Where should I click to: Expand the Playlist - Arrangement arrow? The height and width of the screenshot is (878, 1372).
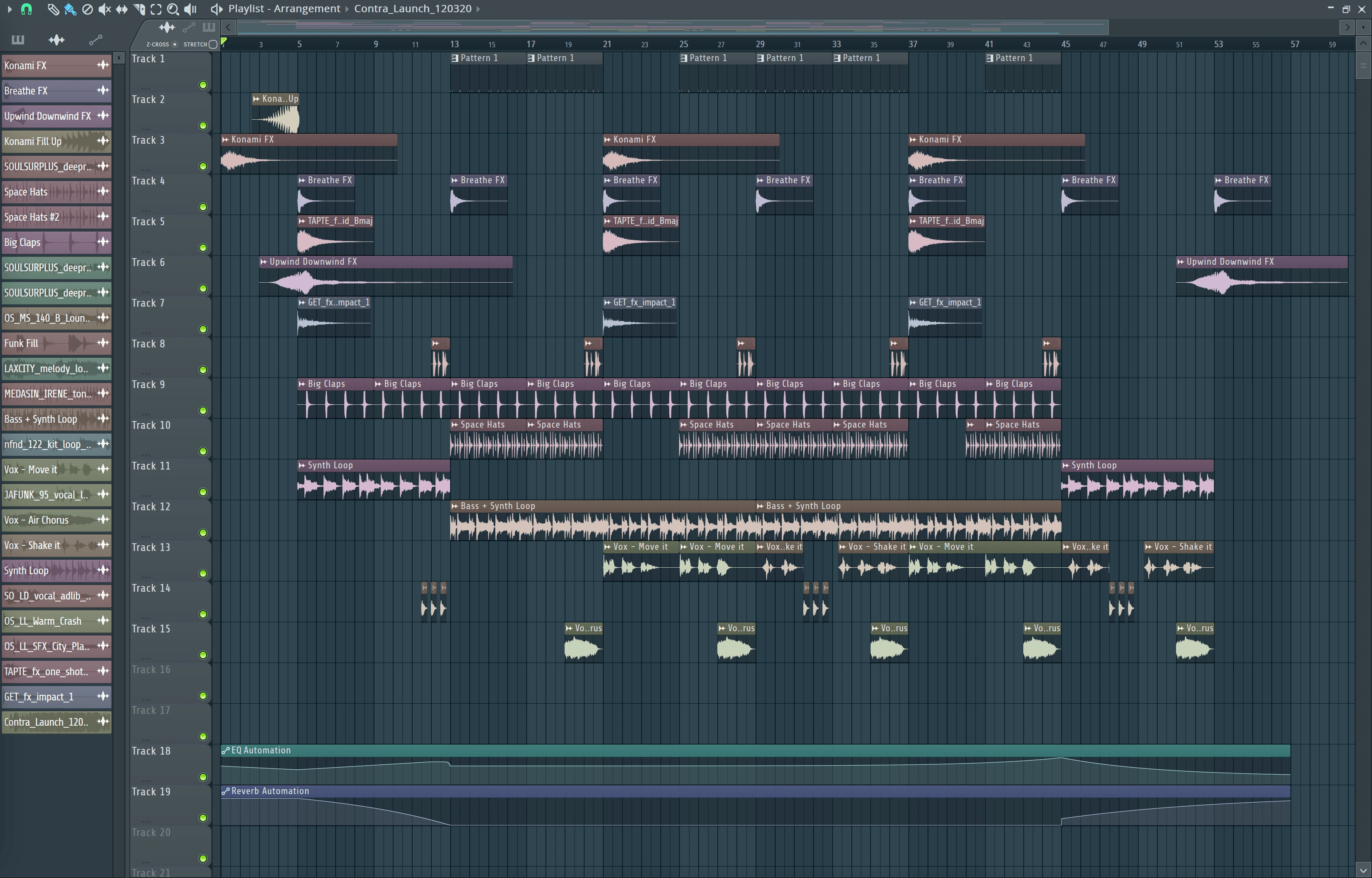tap(346, 9)
